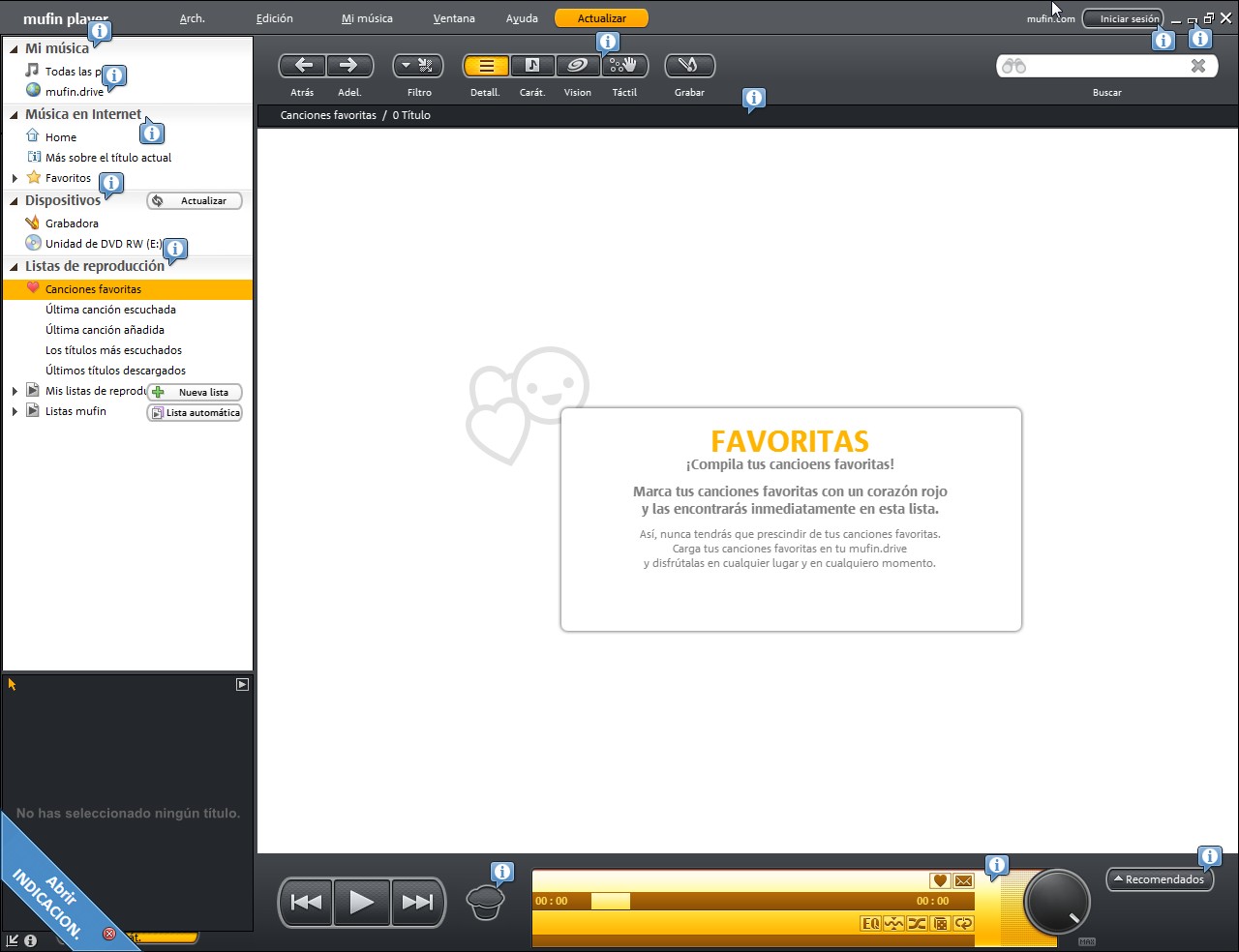The height and width of the screenshot is (952, 1239).
Task: Skip to the previous track
Action: pos(307,903)
